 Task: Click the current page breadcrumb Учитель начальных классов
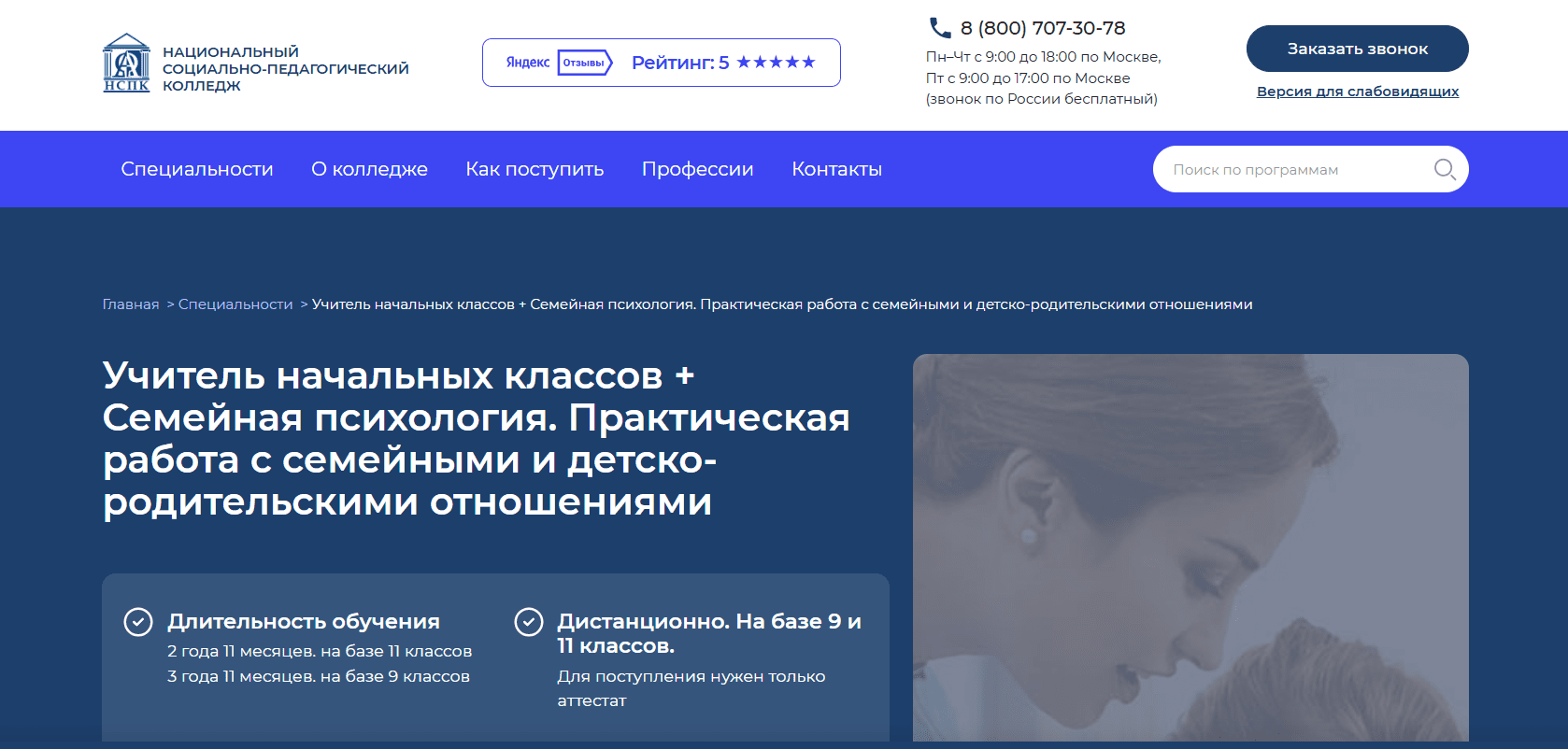(782, 304)
